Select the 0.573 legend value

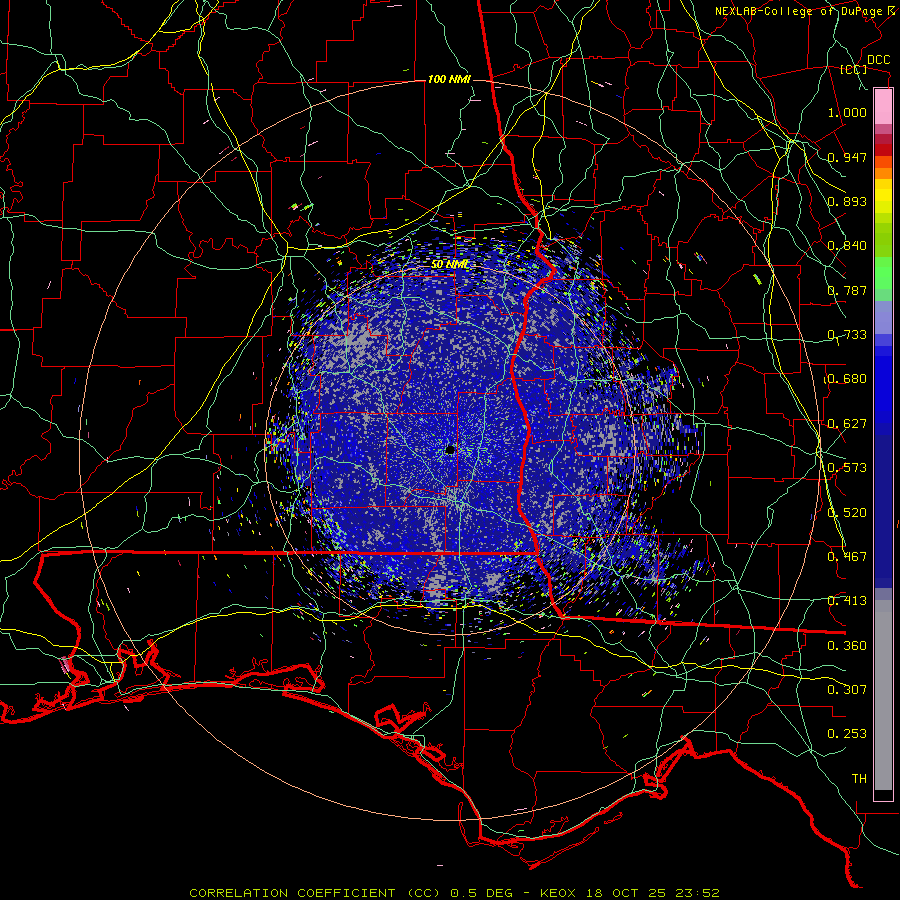pyautogui.click(x=847, y=468)
